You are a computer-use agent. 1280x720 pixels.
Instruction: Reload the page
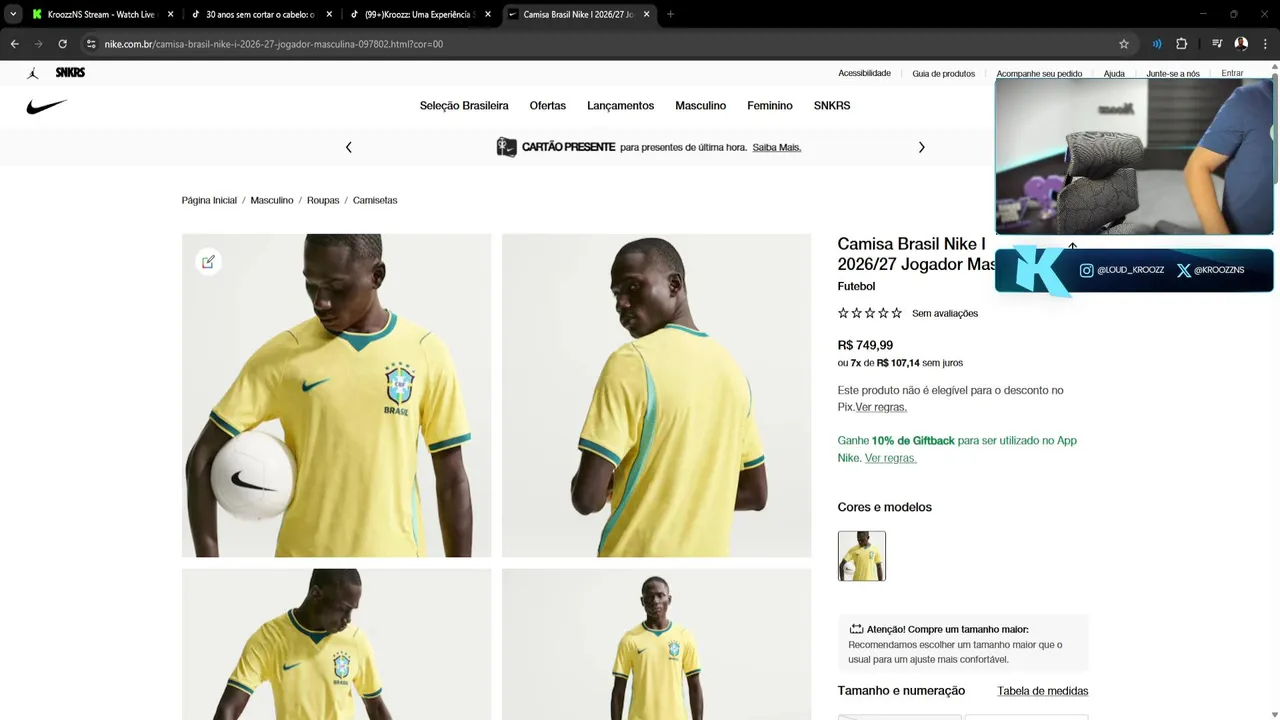tap(62, 44)
